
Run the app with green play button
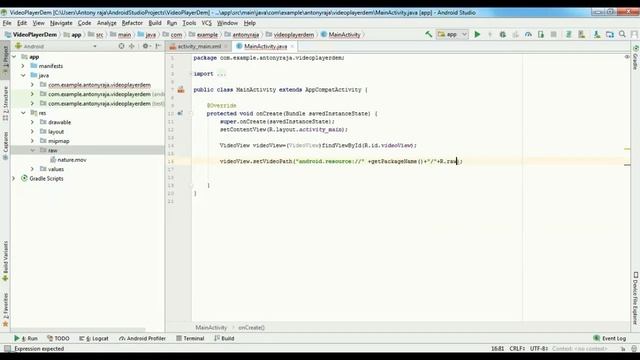[x=477, y=35]
